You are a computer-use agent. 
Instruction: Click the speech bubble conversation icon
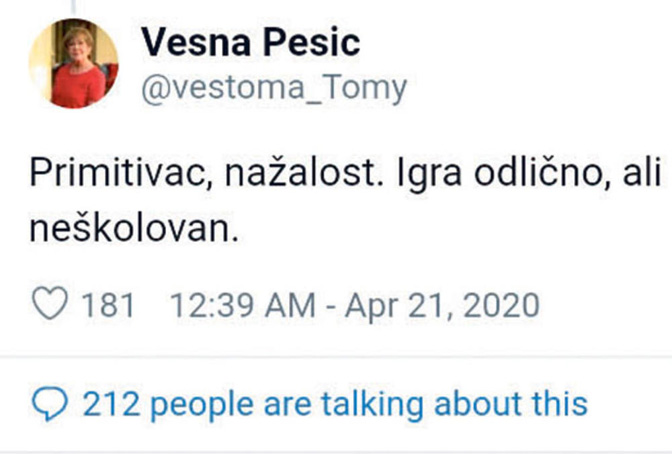point(49,403)
